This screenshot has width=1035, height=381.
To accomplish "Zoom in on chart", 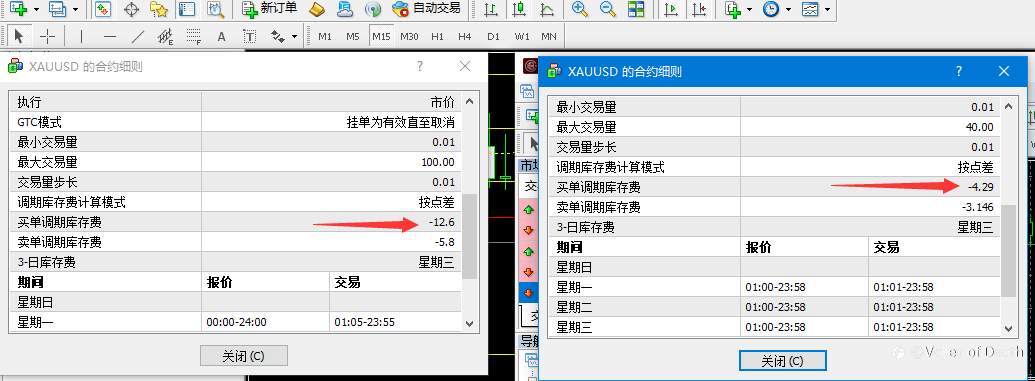I will (580, 9).
